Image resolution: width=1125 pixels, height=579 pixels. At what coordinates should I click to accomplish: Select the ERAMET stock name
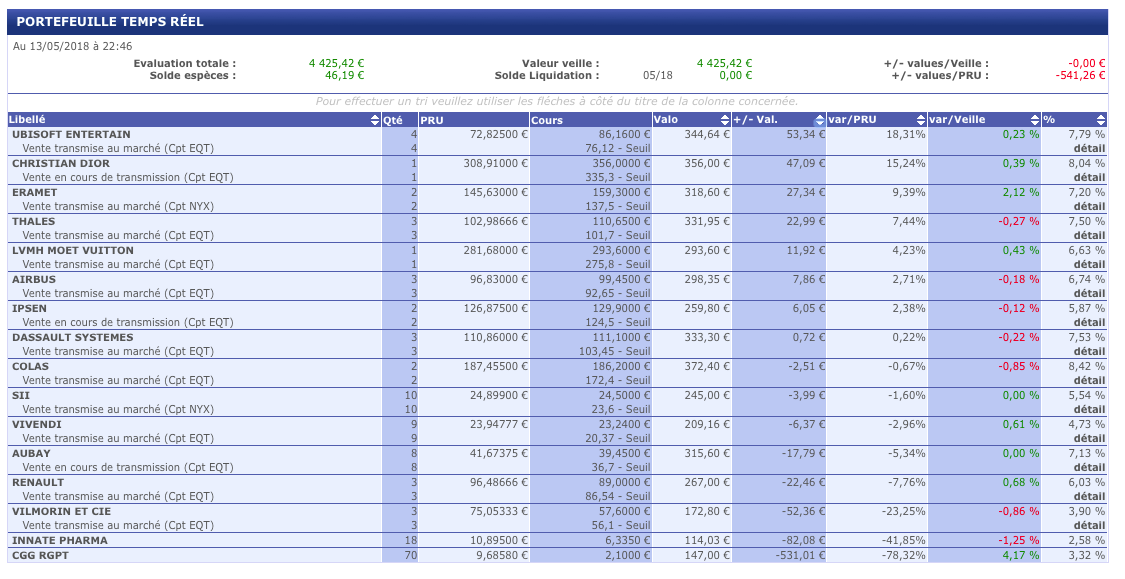pos(34,192)
